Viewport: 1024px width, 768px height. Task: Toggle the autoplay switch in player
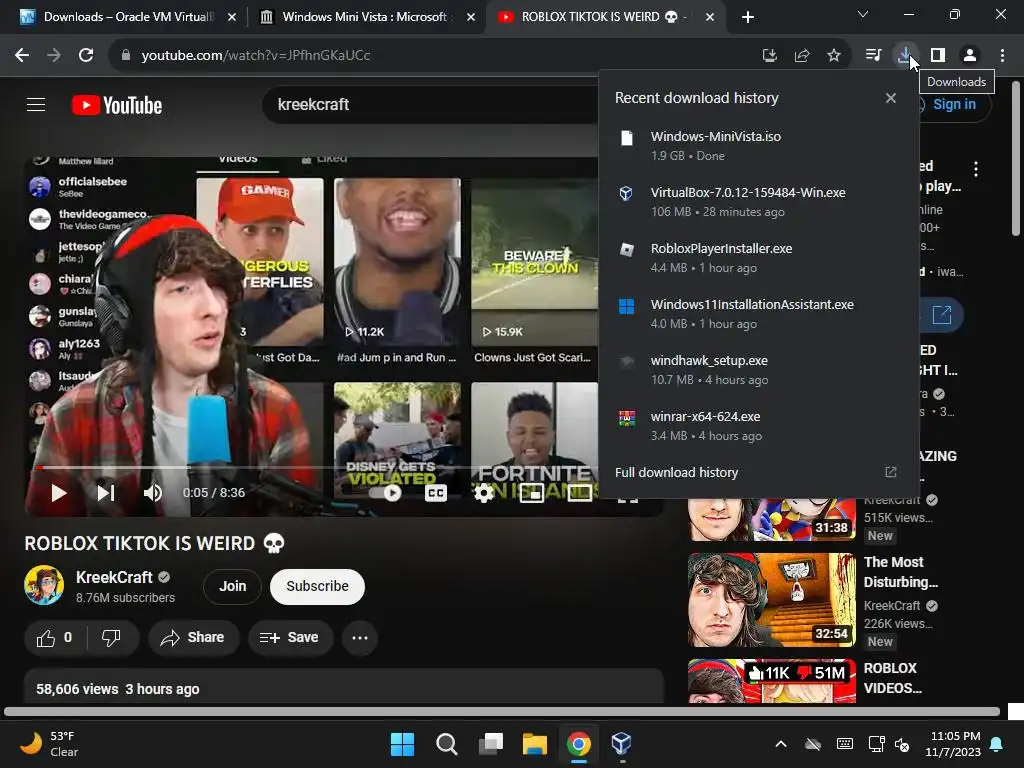coord(385,493)
